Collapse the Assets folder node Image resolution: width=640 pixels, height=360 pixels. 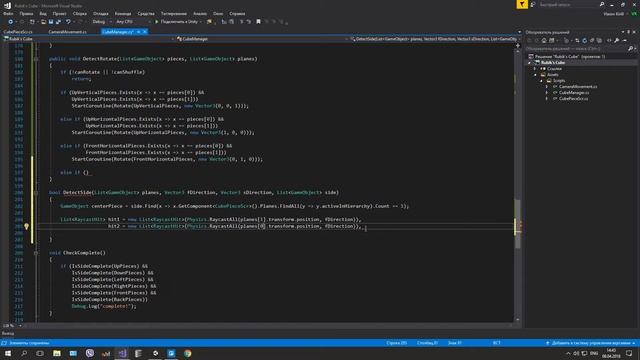[536, 75]
